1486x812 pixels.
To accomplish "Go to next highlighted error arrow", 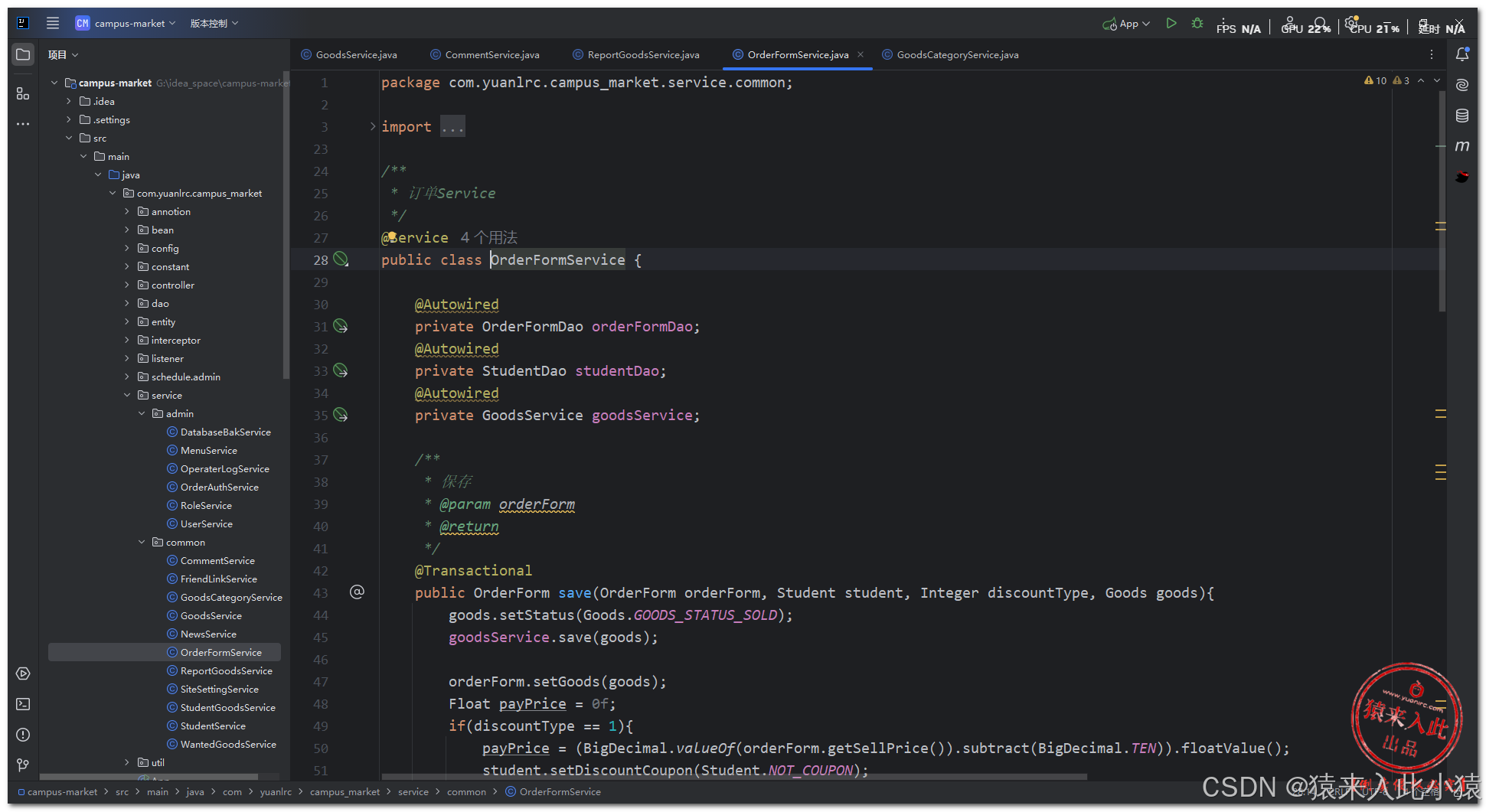I will (x=1437, y=80).
